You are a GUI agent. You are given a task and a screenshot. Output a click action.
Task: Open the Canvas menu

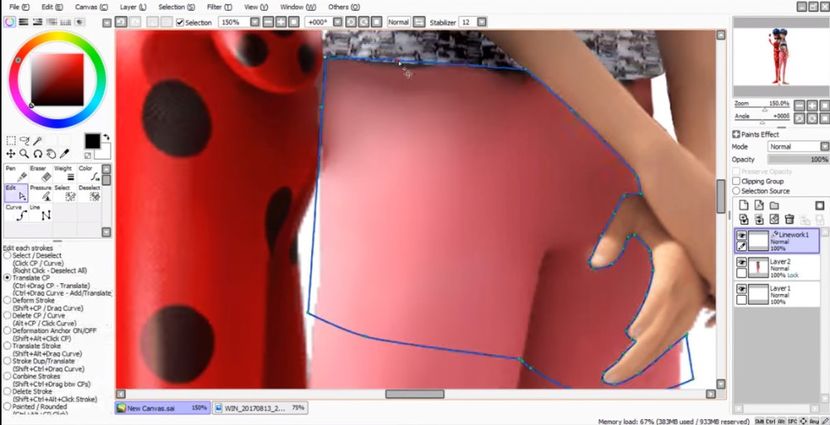click(91, 7)
